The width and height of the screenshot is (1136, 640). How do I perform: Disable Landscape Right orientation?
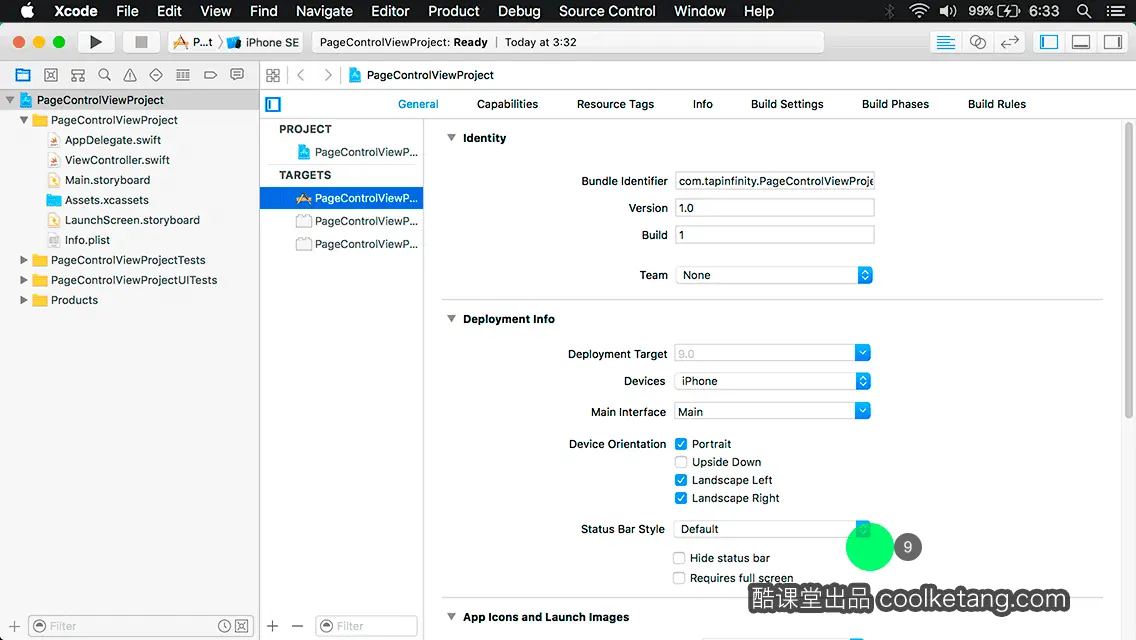coord(681,498)
